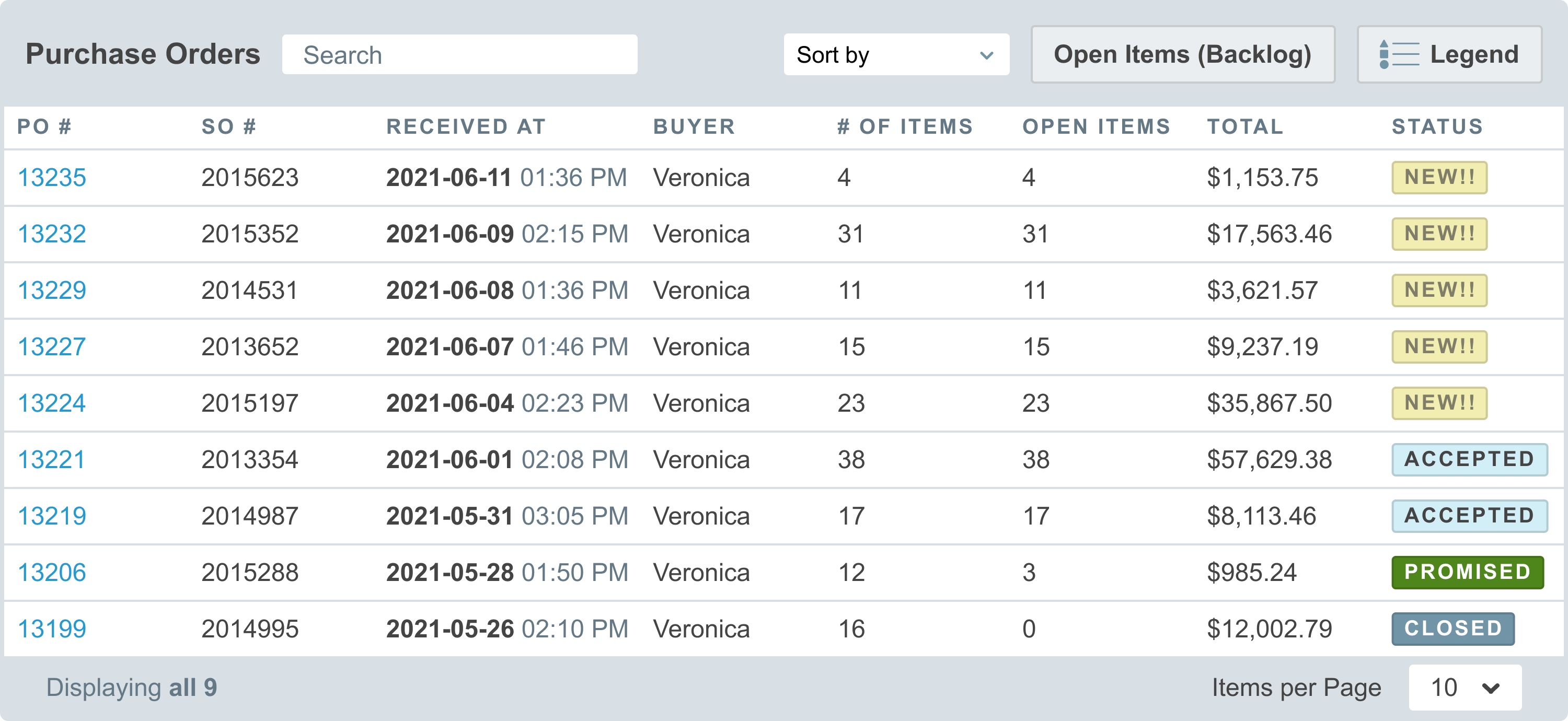Click the STATUS column header
This screenshot has width=1568, height=721.
click(x=1437, y=126)
